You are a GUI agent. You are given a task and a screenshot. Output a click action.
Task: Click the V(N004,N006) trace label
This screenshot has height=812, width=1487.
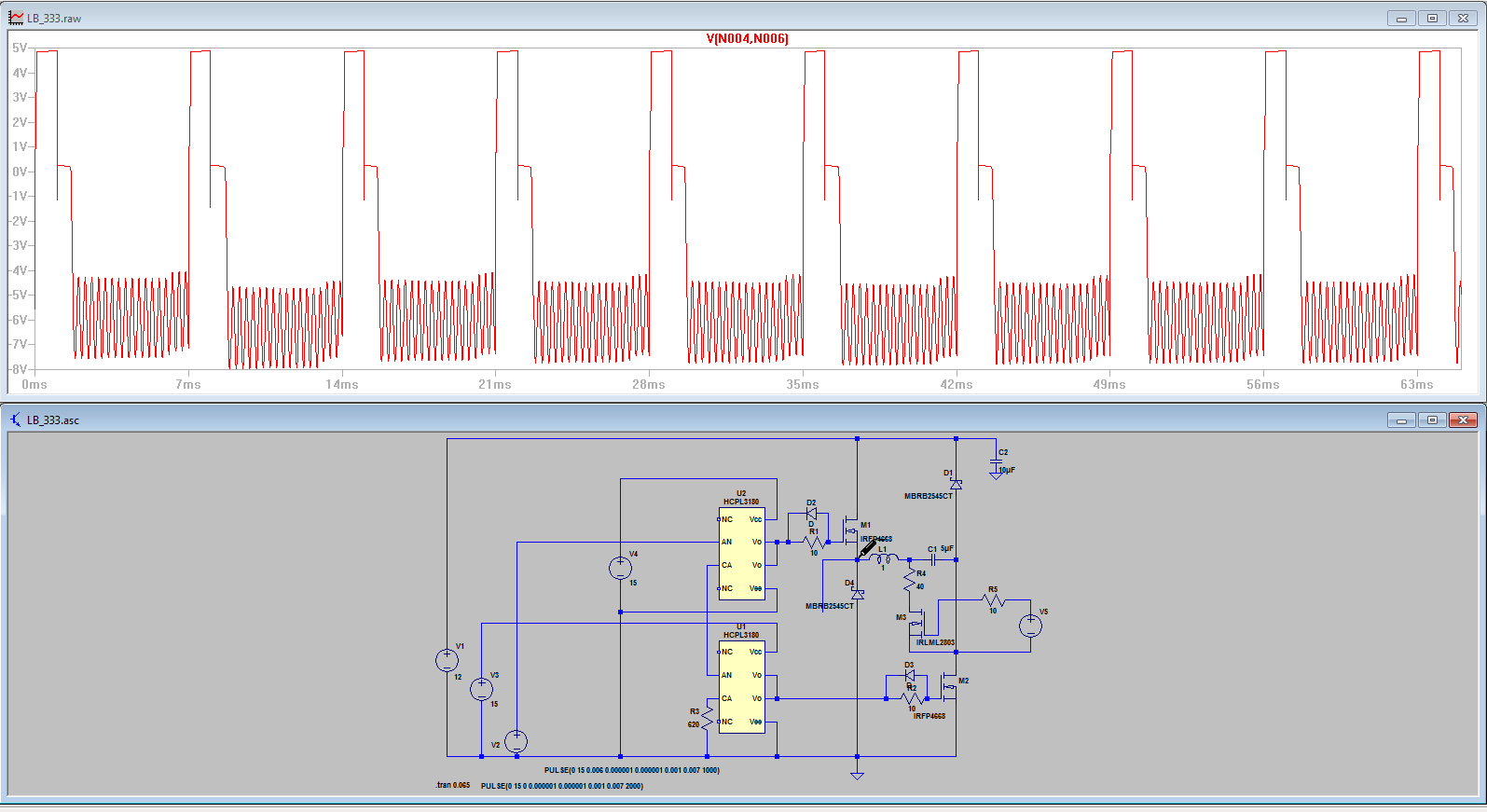[x=747, y=38]
